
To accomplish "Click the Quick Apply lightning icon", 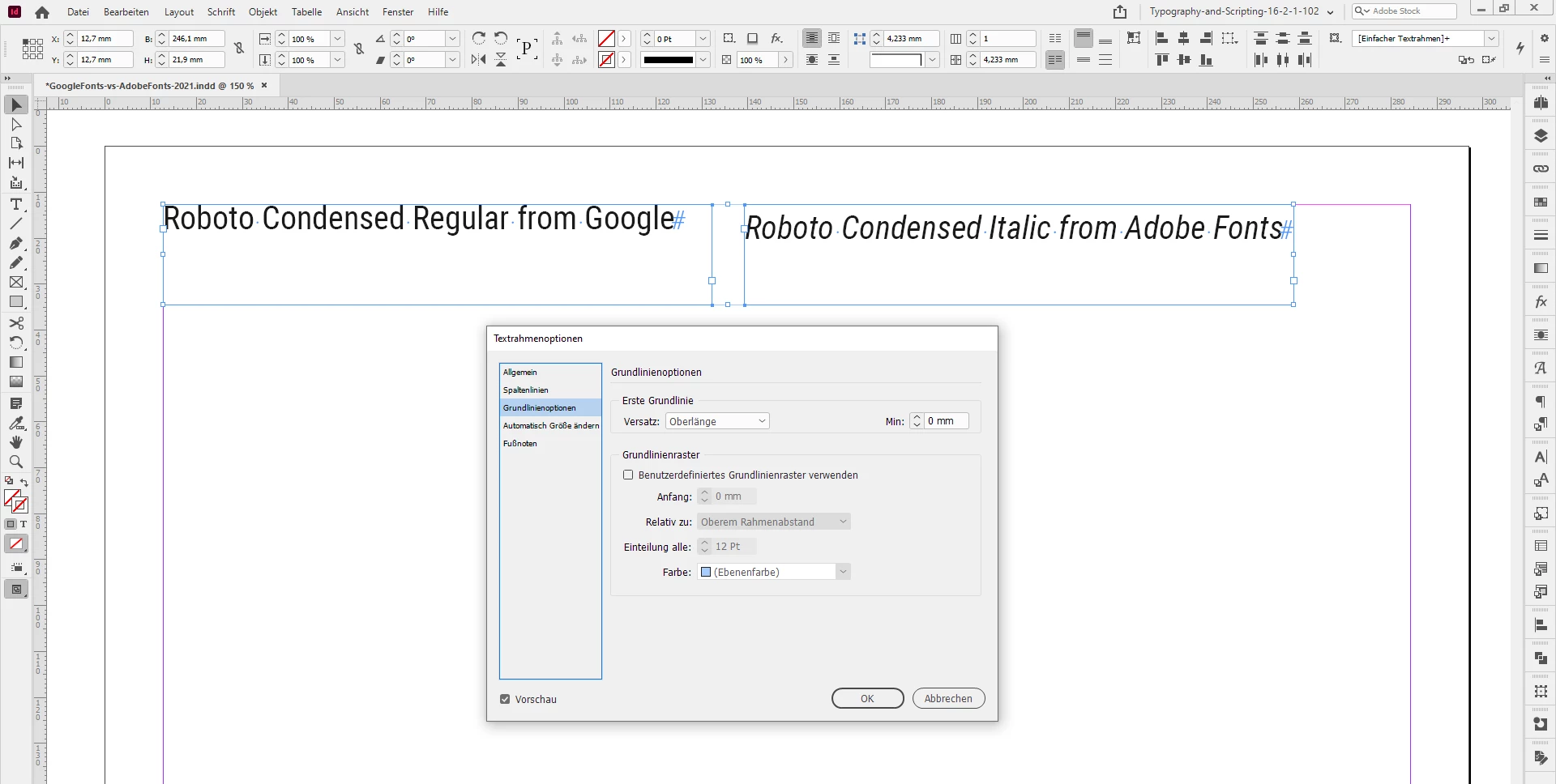I will point(1520,49).
